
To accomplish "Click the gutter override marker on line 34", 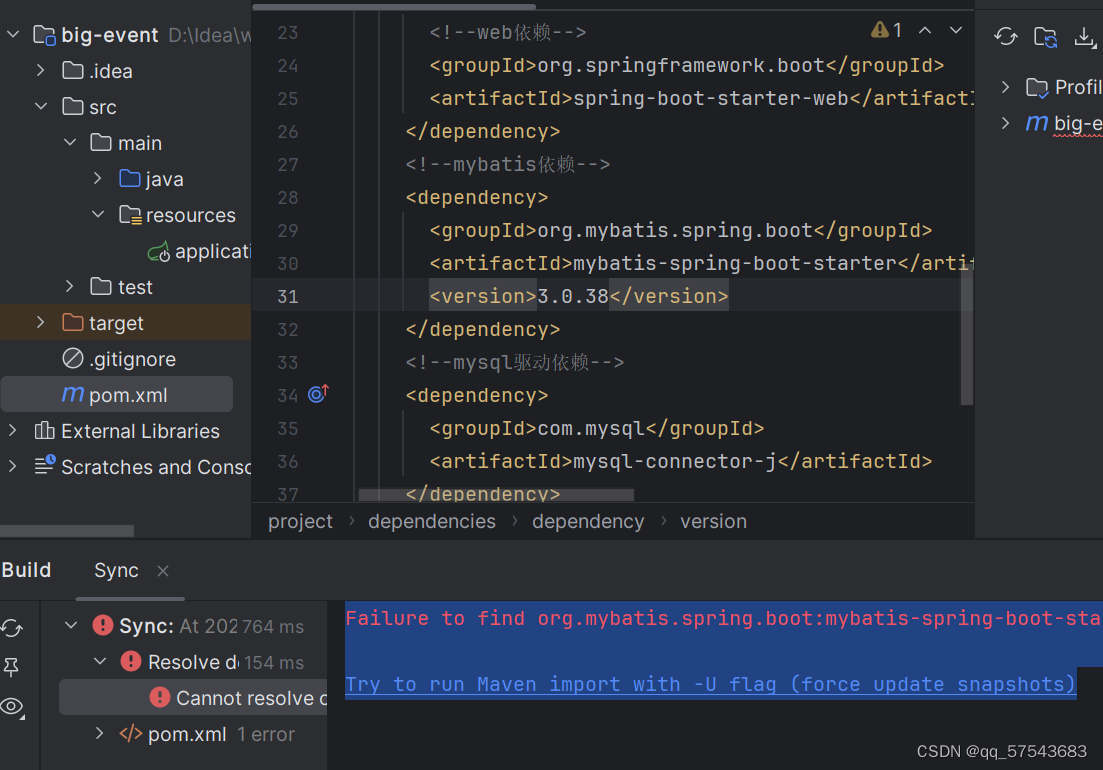I will coord(319,394).
